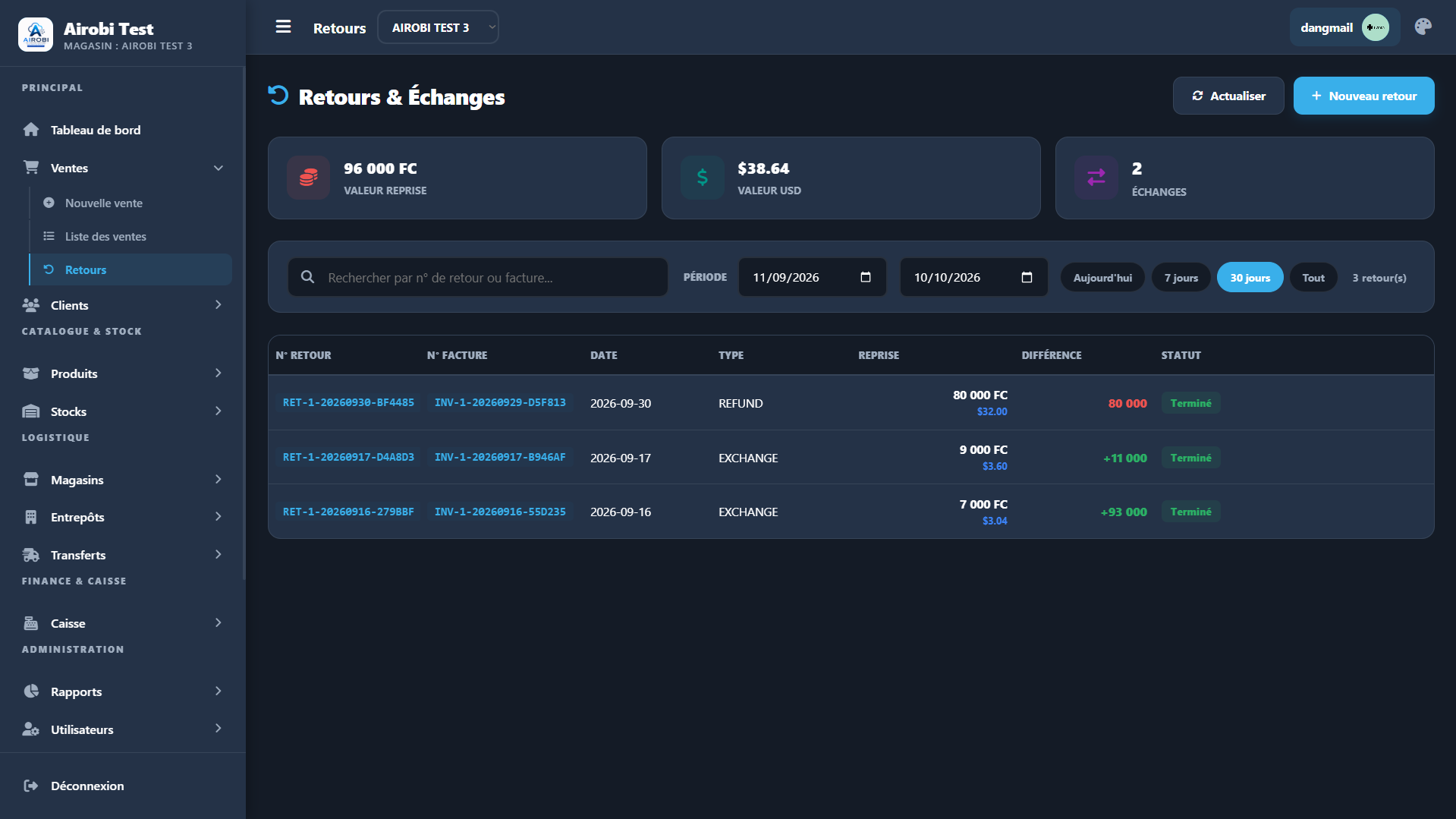Click the dollar Valeur USD icon
1456x819 pixels.
702,178
